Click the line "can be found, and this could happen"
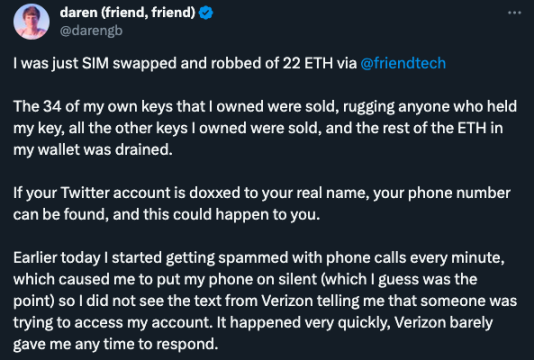The width and height of the screenshot is (534, 360). click(x=167, y=215)
